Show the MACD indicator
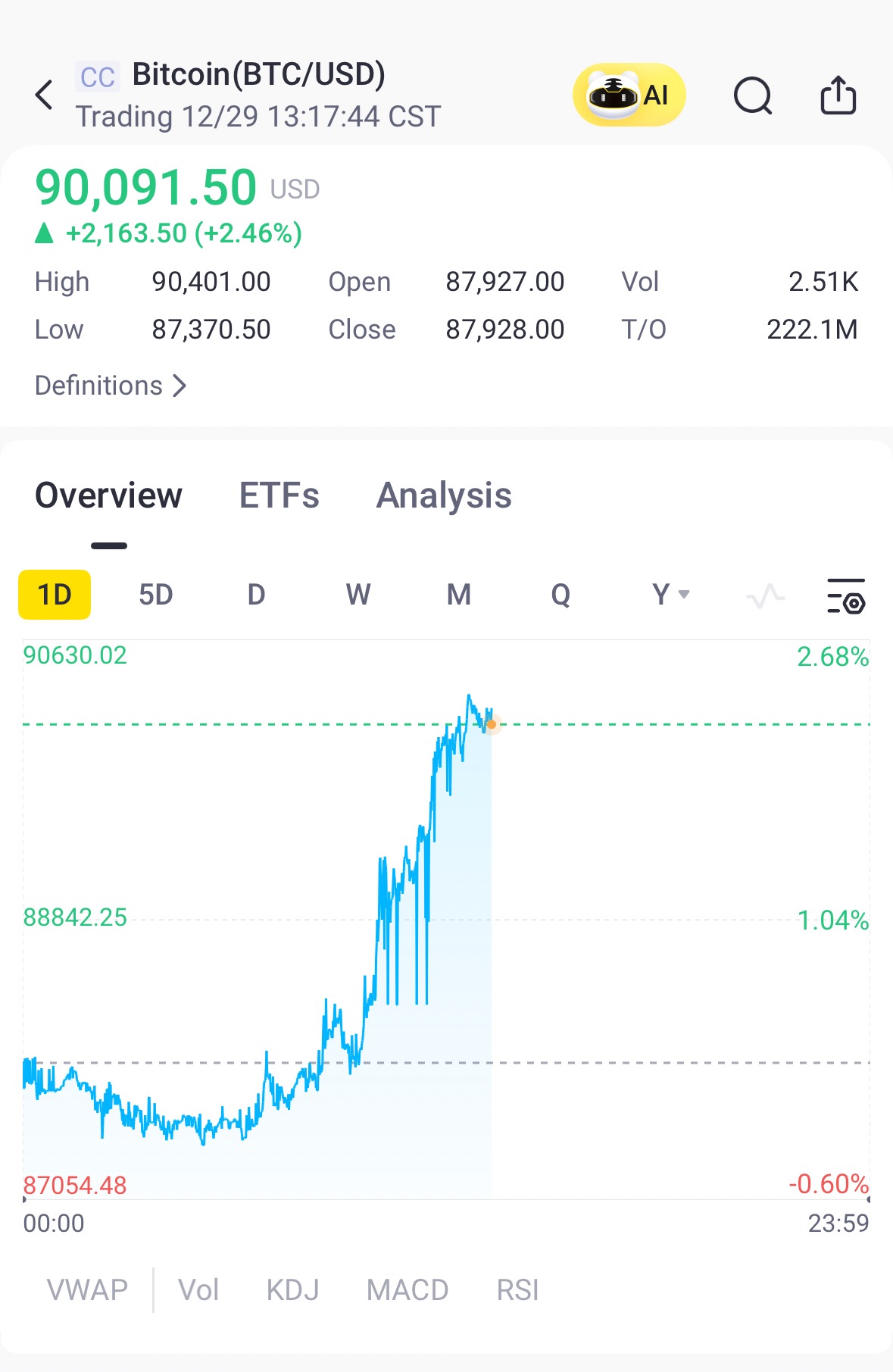 [407, 1289]
